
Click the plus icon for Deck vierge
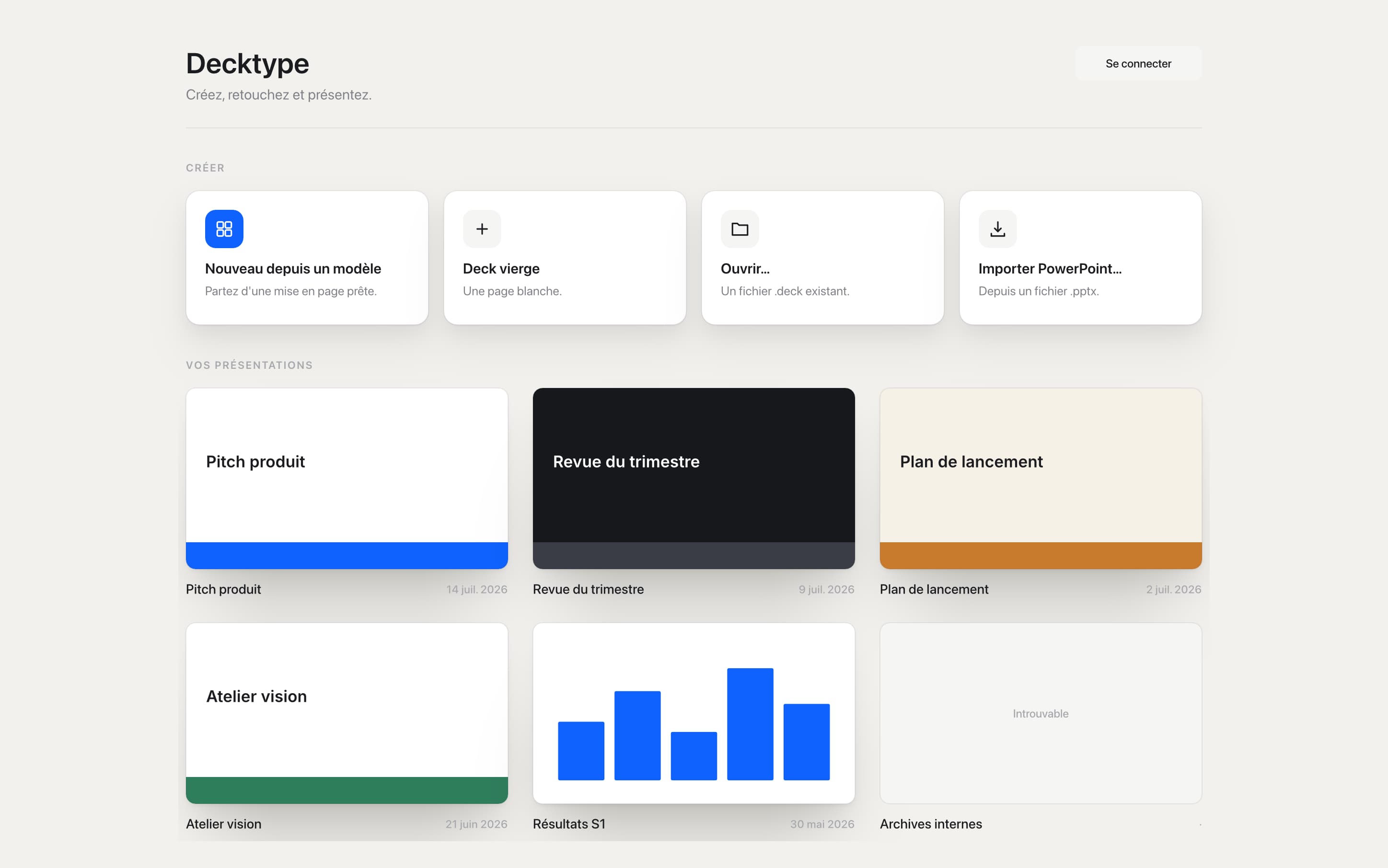coord(482,229)
